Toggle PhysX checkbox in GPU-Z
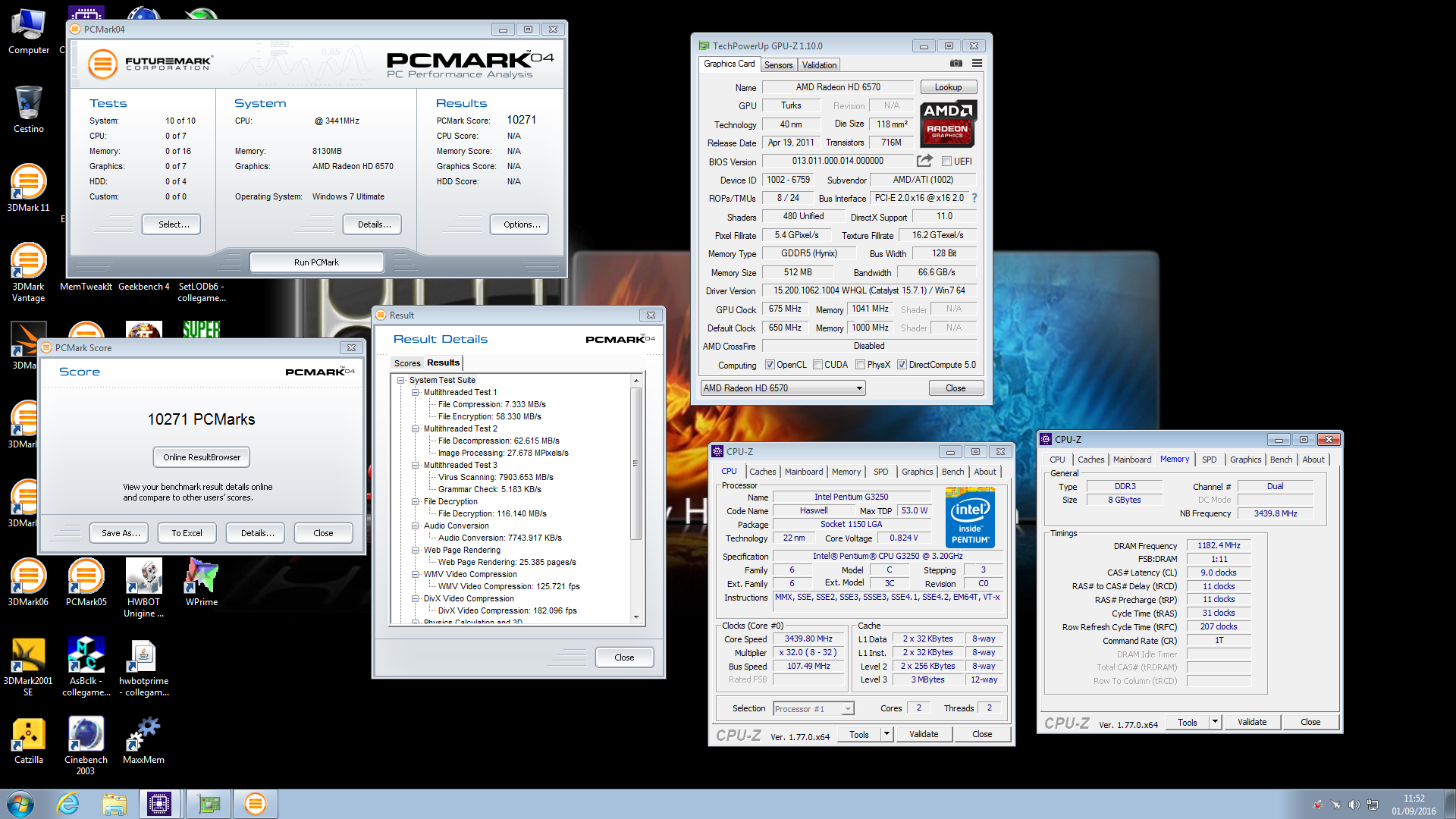 (x=861, y=365)
